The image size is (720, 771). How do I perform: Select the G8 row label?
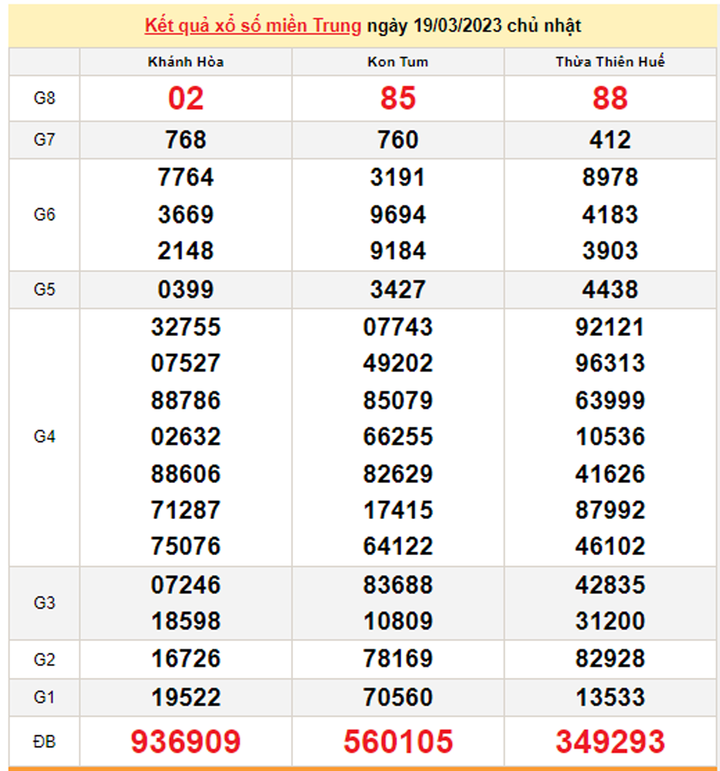pyautogui.click(x=44, y=98)
